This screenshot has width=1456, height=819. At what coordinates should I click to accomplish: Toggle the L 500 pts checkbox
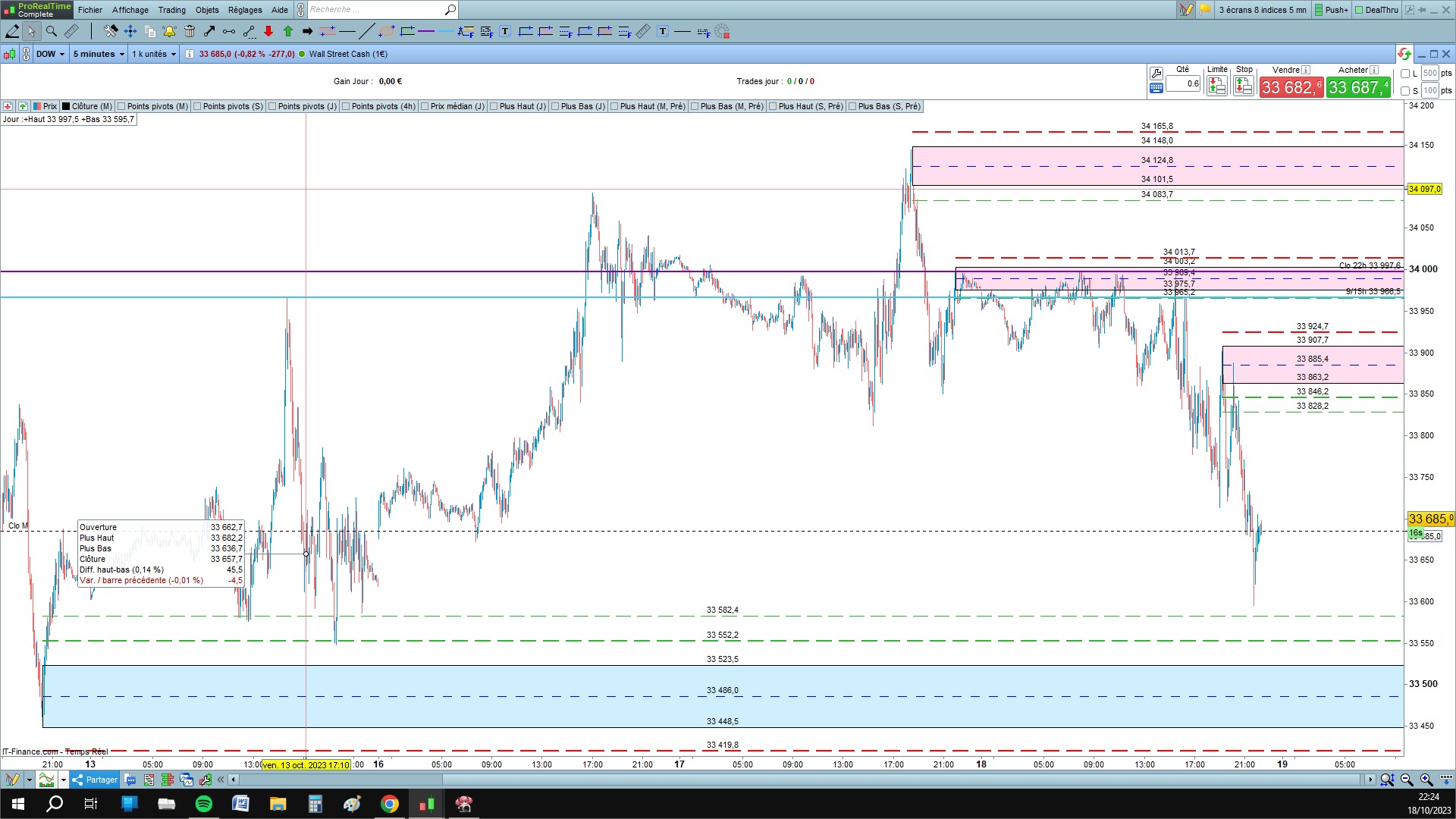click(x=1405, y=74)
